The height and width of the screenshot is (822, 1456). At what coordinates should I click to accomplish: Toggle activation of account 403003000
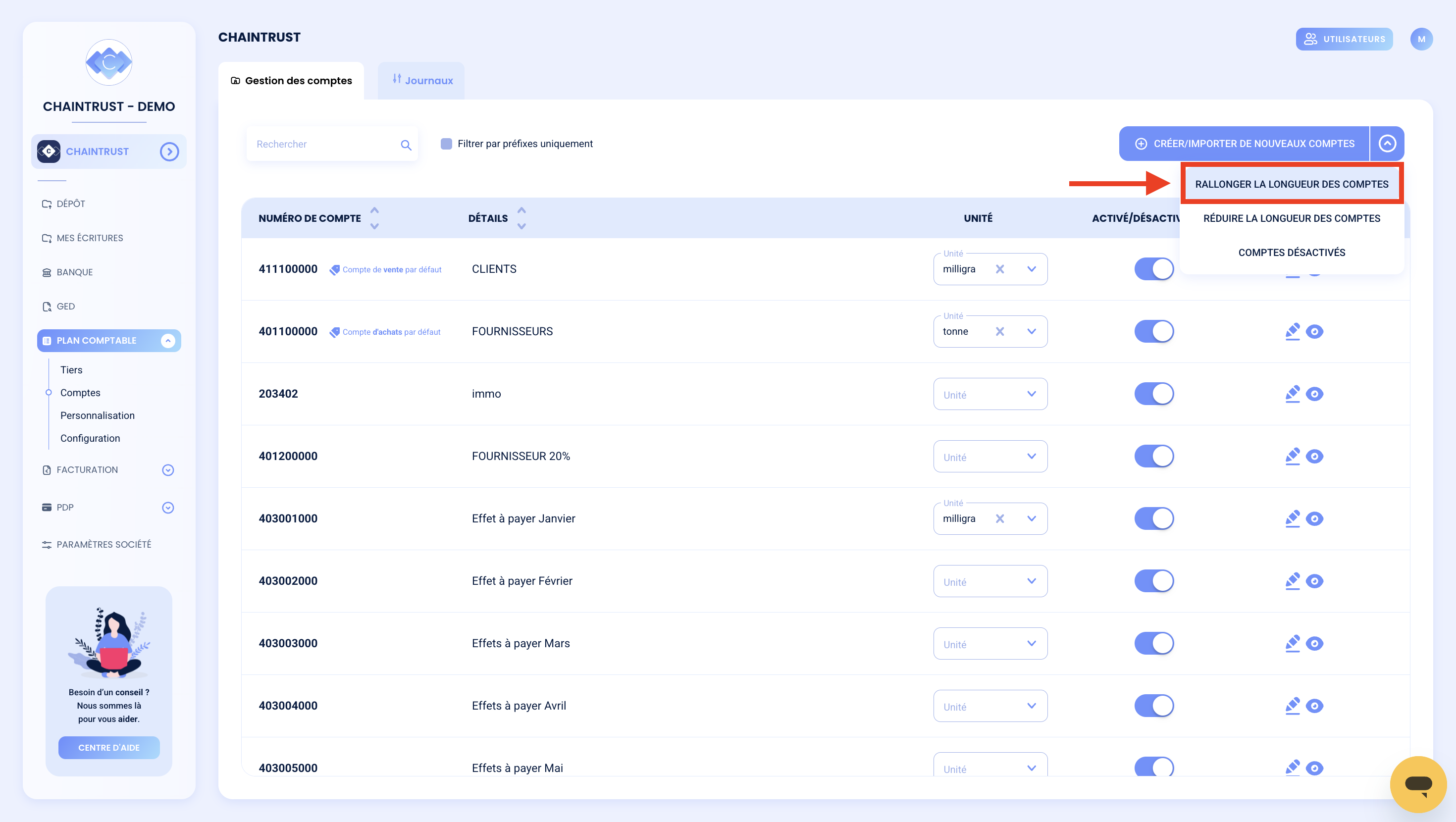[x=1153, y=643]
